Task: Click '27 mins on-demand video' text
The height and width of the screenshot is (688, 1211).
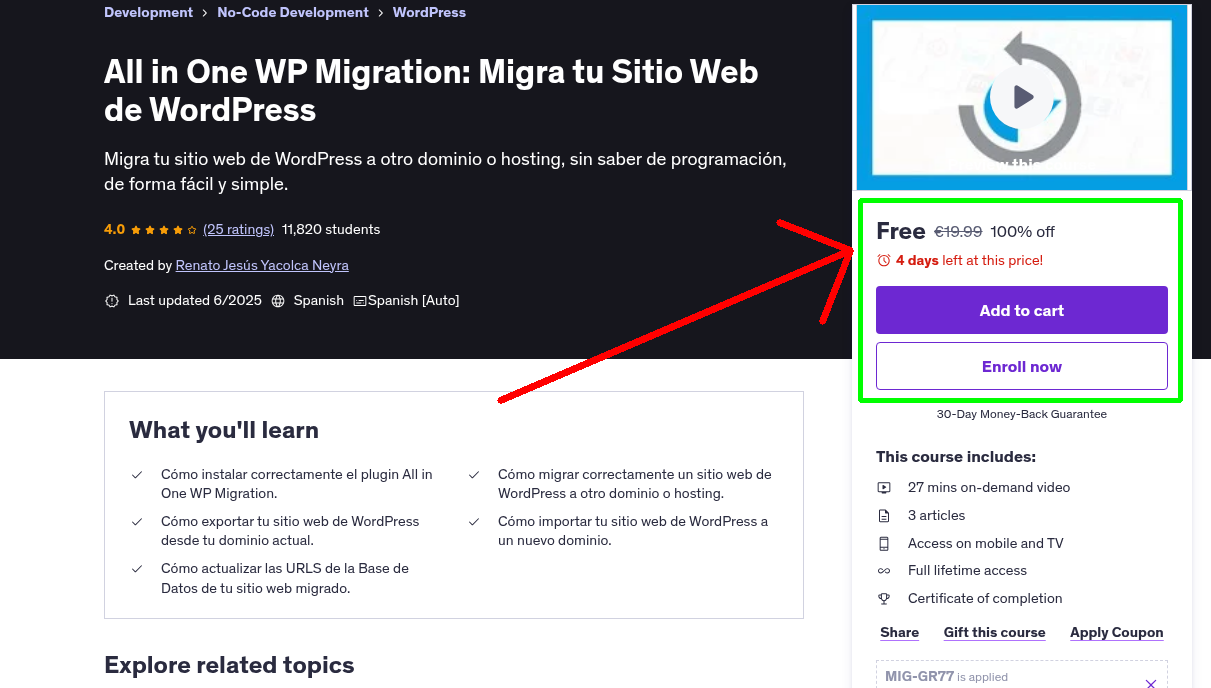Action: tap(989, 488)
